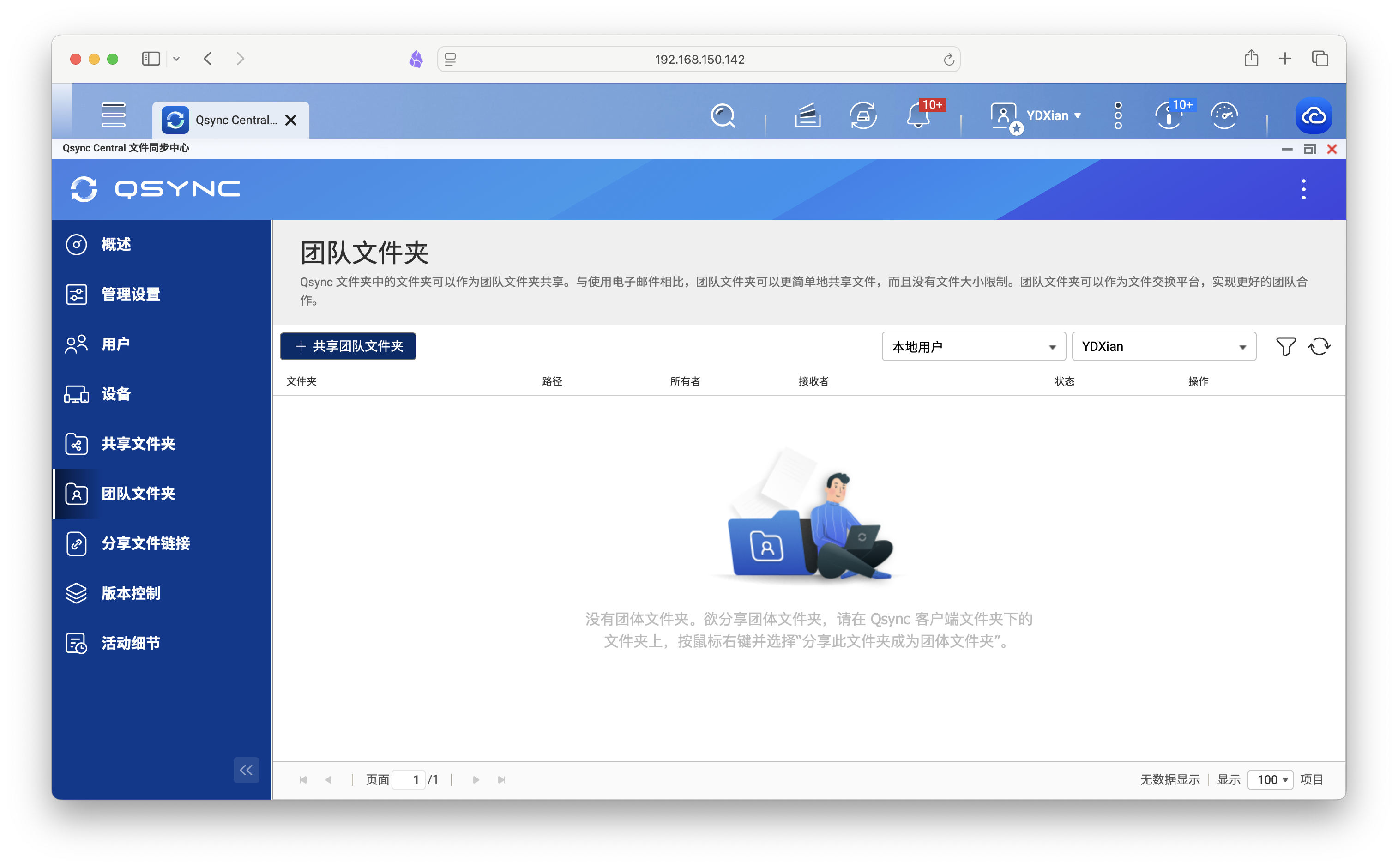Screen dimensions: 1398x868
Task: Close the Qsync Central app window
Action: click(1332, 149)
